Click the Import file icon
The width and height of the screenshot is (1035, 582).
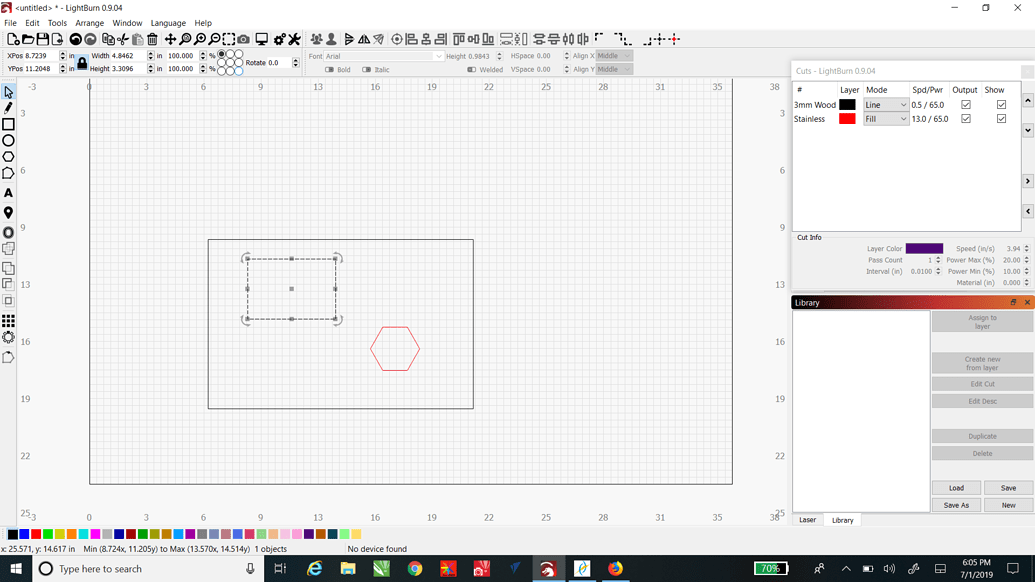57,39
